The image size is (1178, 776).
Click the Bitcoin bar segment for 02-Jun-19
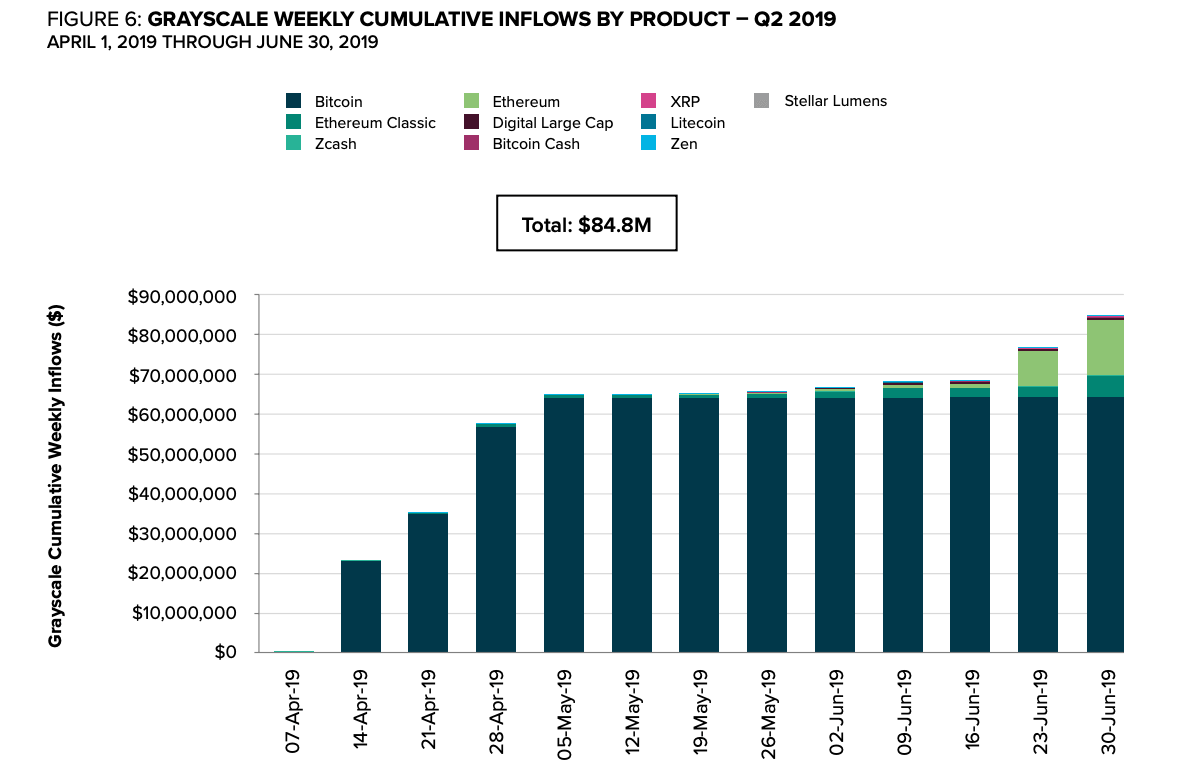[x=835, y=525]
